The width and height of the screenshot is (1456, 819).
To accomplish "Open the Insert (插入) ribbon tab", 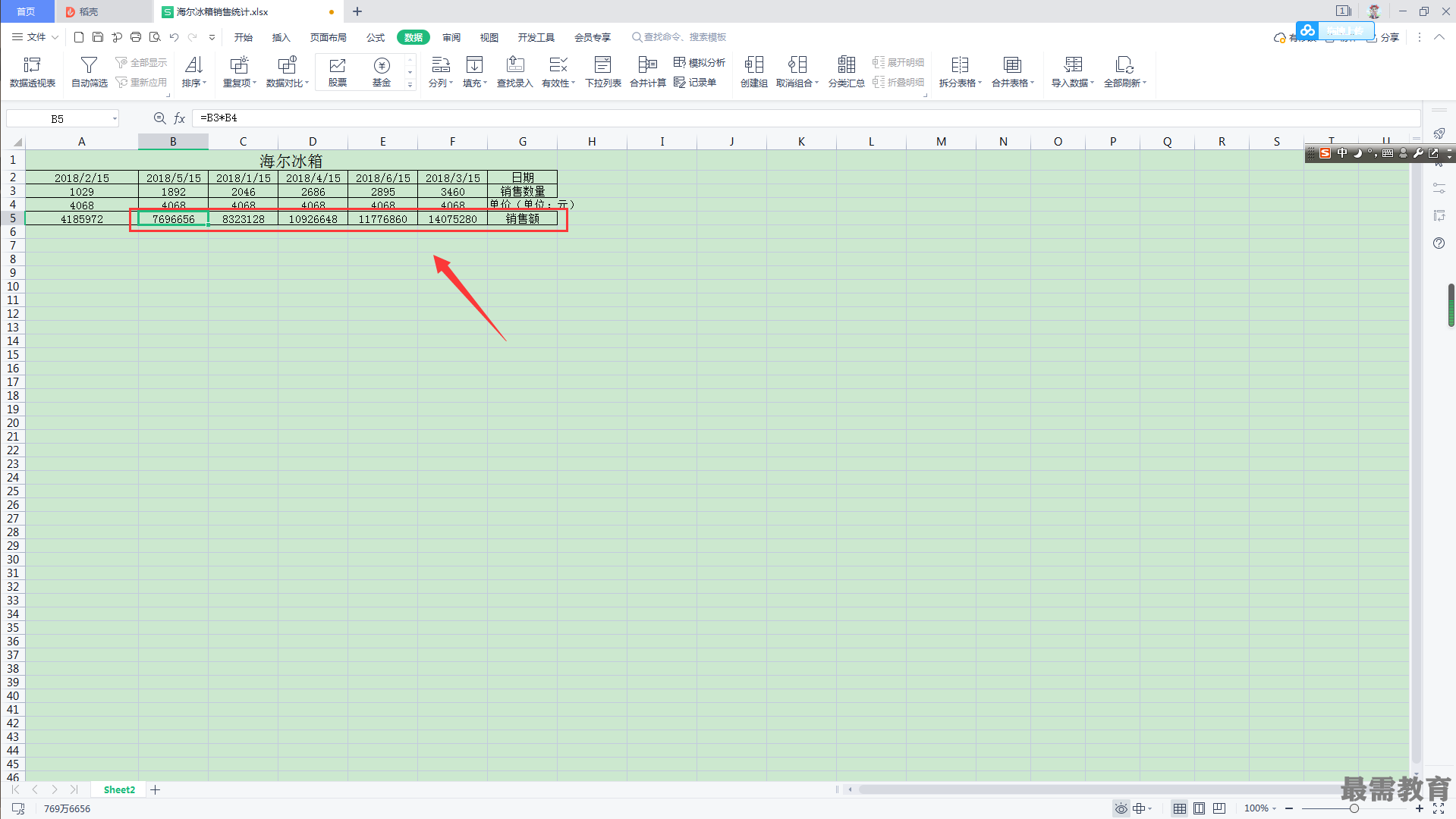I will coord(281,37).
